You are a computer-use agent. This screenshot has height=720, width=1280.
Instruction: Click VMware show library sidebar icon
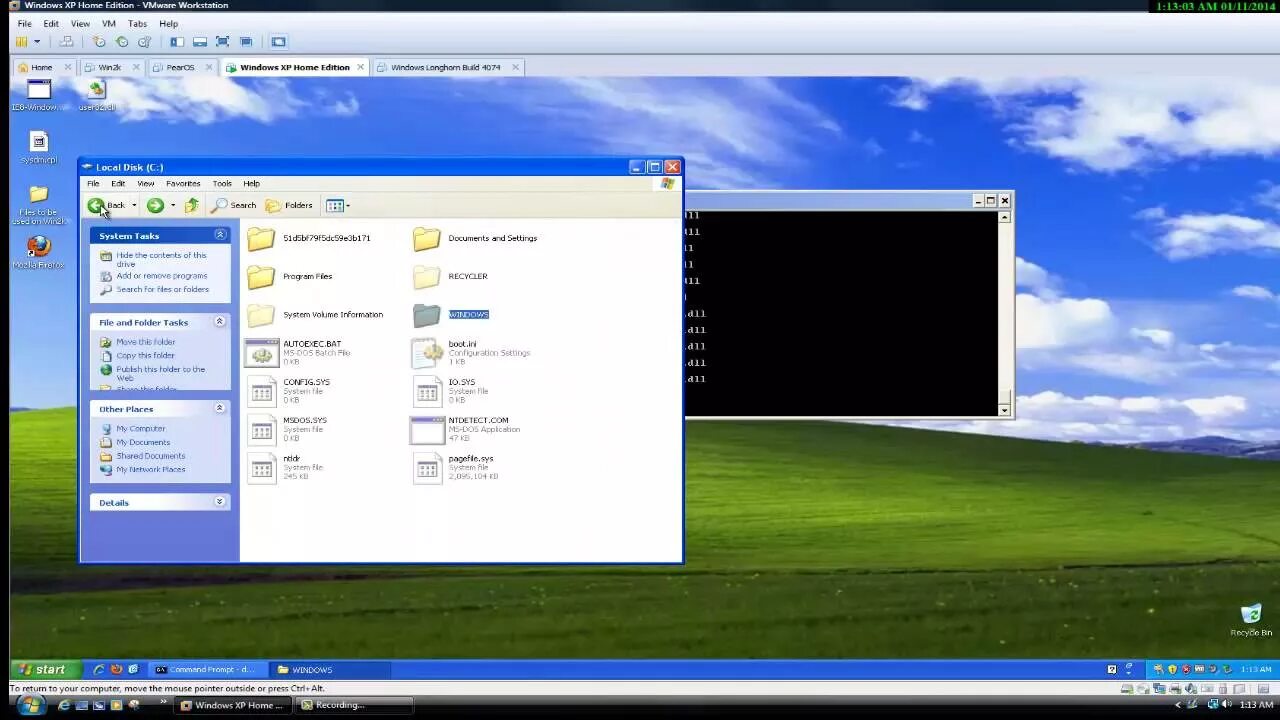177,41
